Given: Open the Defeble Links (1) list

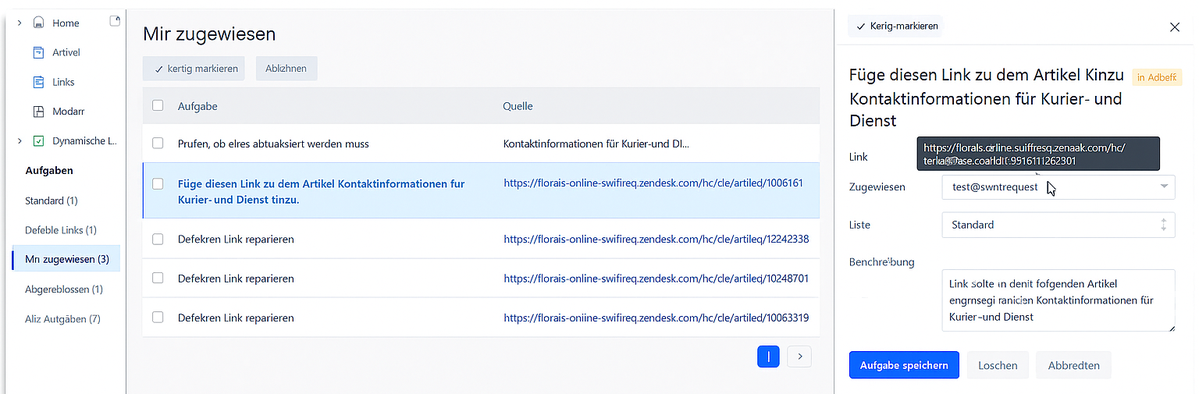Looking at the screenshot, I should pyautogui.click(x=60, y=230).
